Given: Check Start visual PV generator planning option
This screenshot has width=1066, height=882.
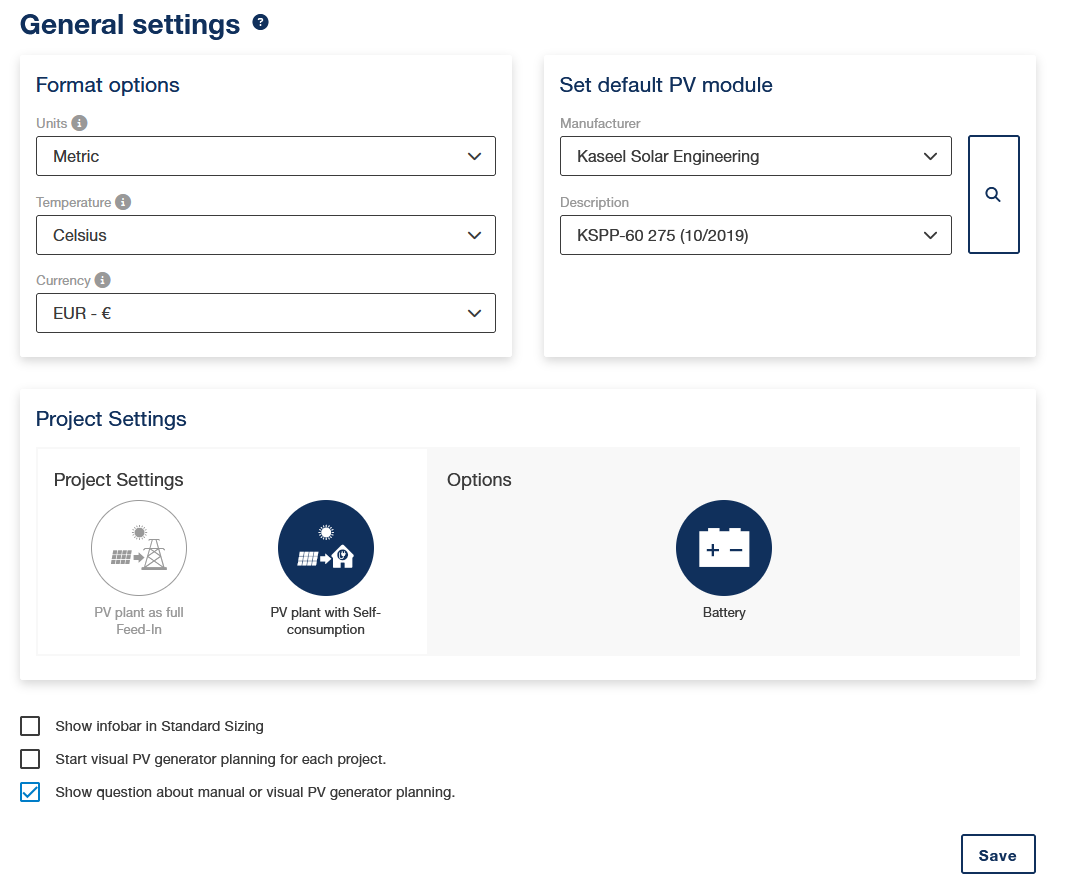Looking at the screenshot, I should click(x=30, y=759).
